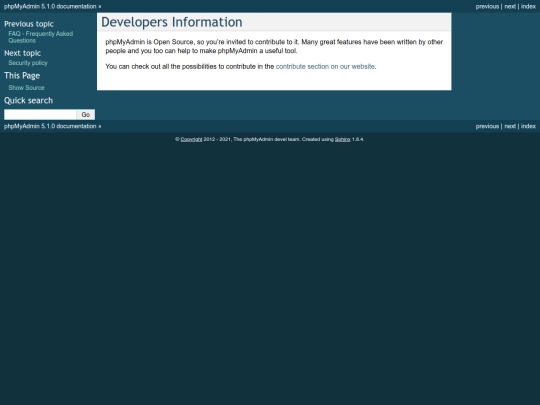Click the paragraph starting 'phpMyAdmin is Open Source'

point(274,46)
